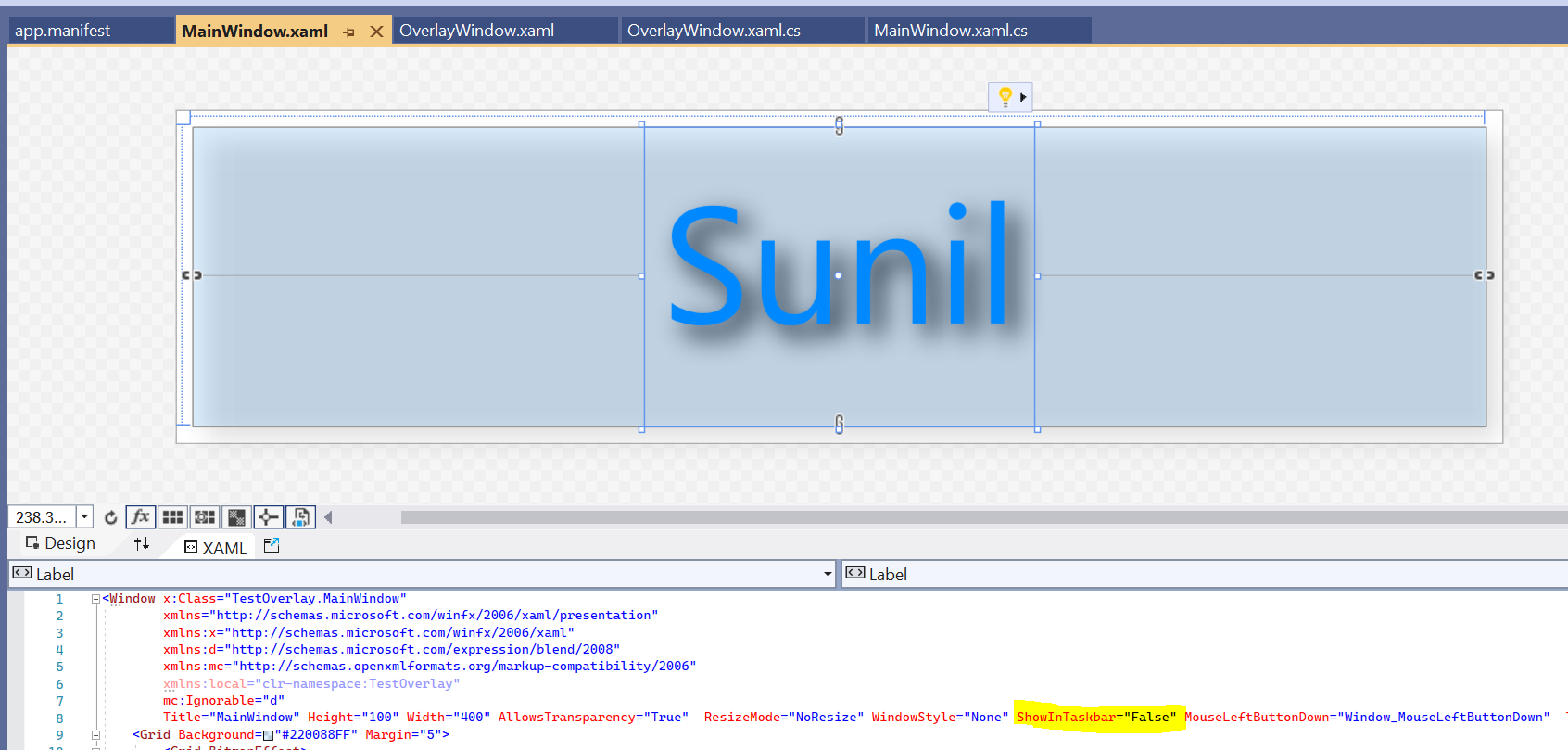Screen dimensions: 1568x750
Task: Expand the quick actions arrow beside the lightbulb
Action: coord(1023,96)
